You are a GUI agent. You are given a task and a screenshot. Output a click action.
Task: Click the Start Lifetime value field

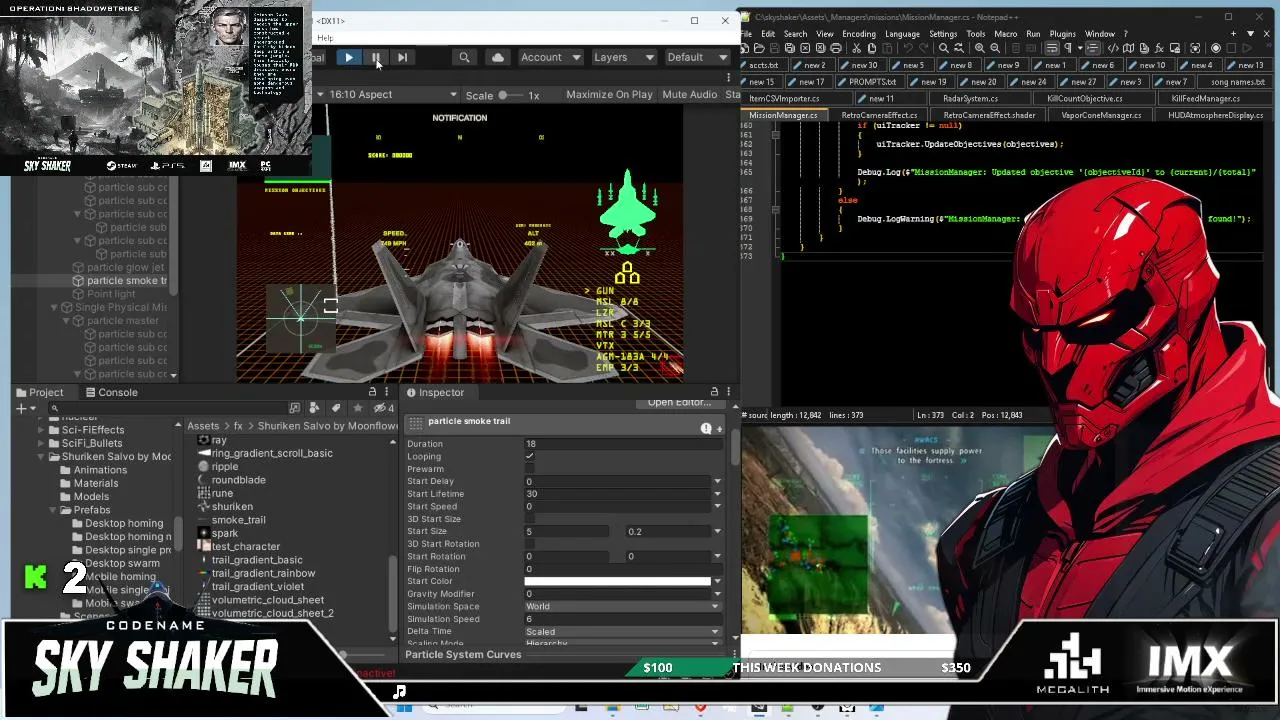tap(616, 494)
